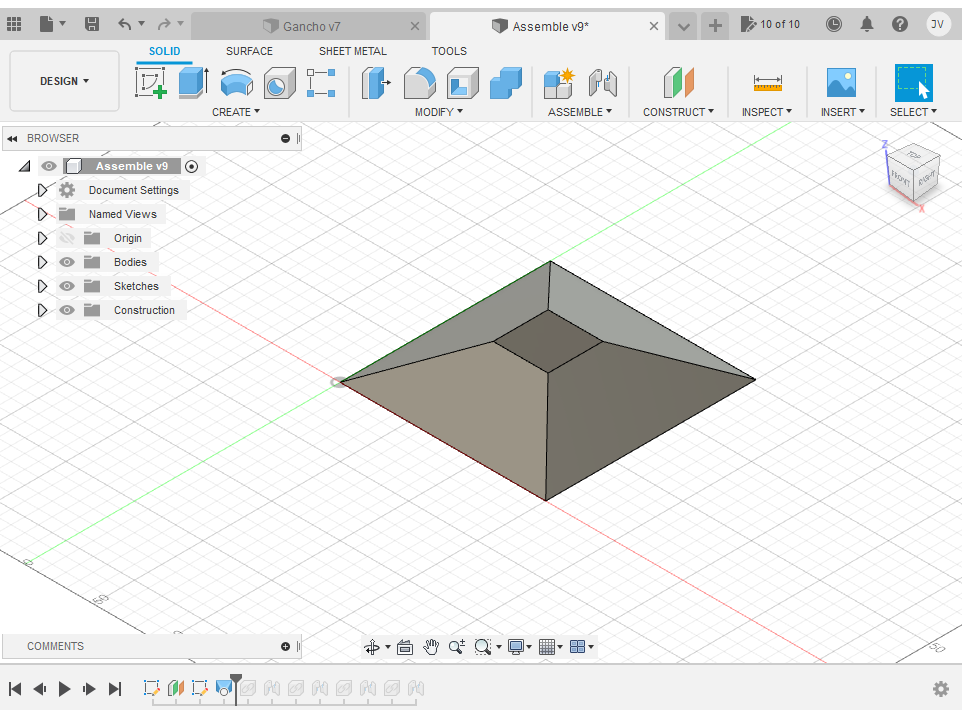Open the MODIFY dropdown menu
The width and height of the screenshot is (962, 710).
(x=439, y=112)
